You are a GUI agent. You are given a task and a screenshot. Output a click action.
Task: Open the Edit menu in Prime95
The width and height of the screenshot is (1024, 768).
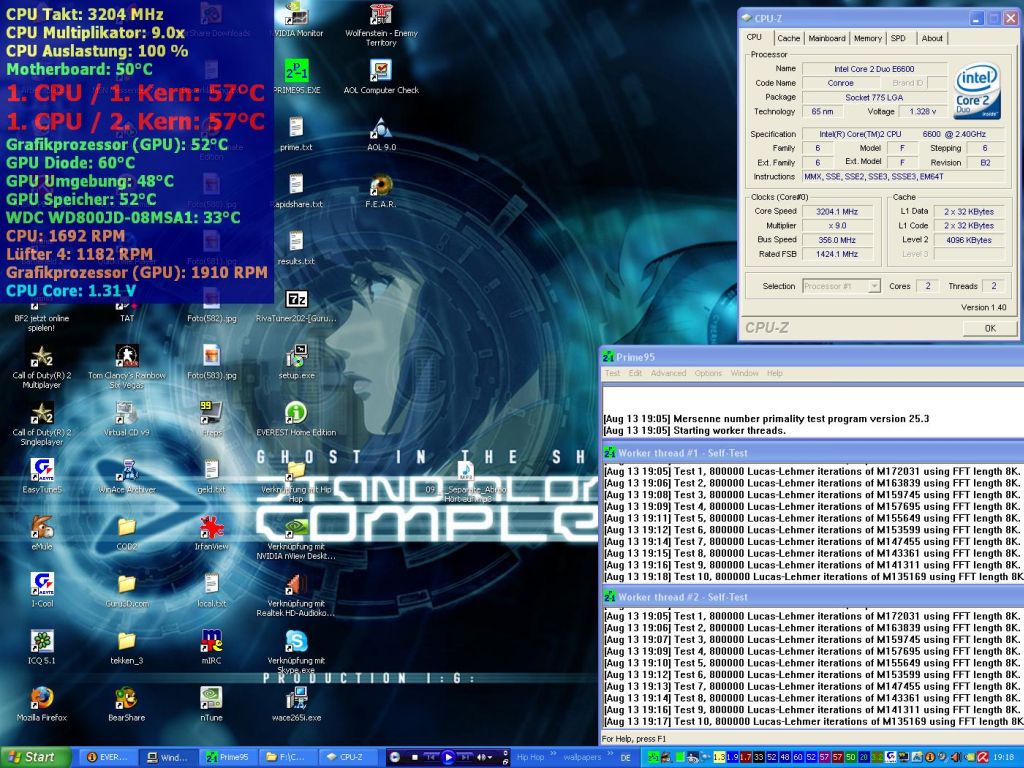pyautogui.click(x=635, y=374)
